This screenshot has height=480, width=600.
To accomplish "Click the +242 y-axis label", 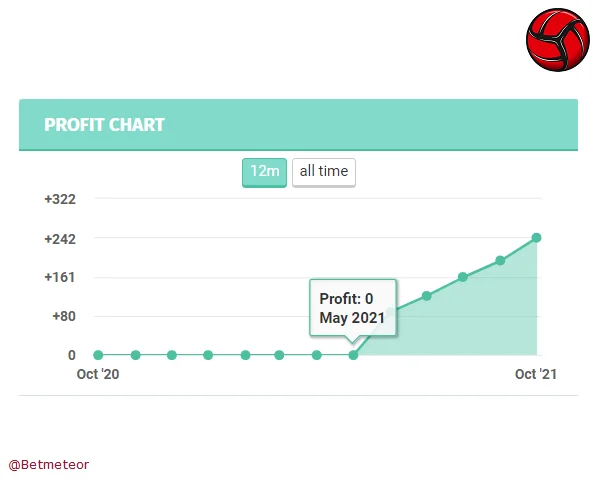I will click(x=60, y=239).
